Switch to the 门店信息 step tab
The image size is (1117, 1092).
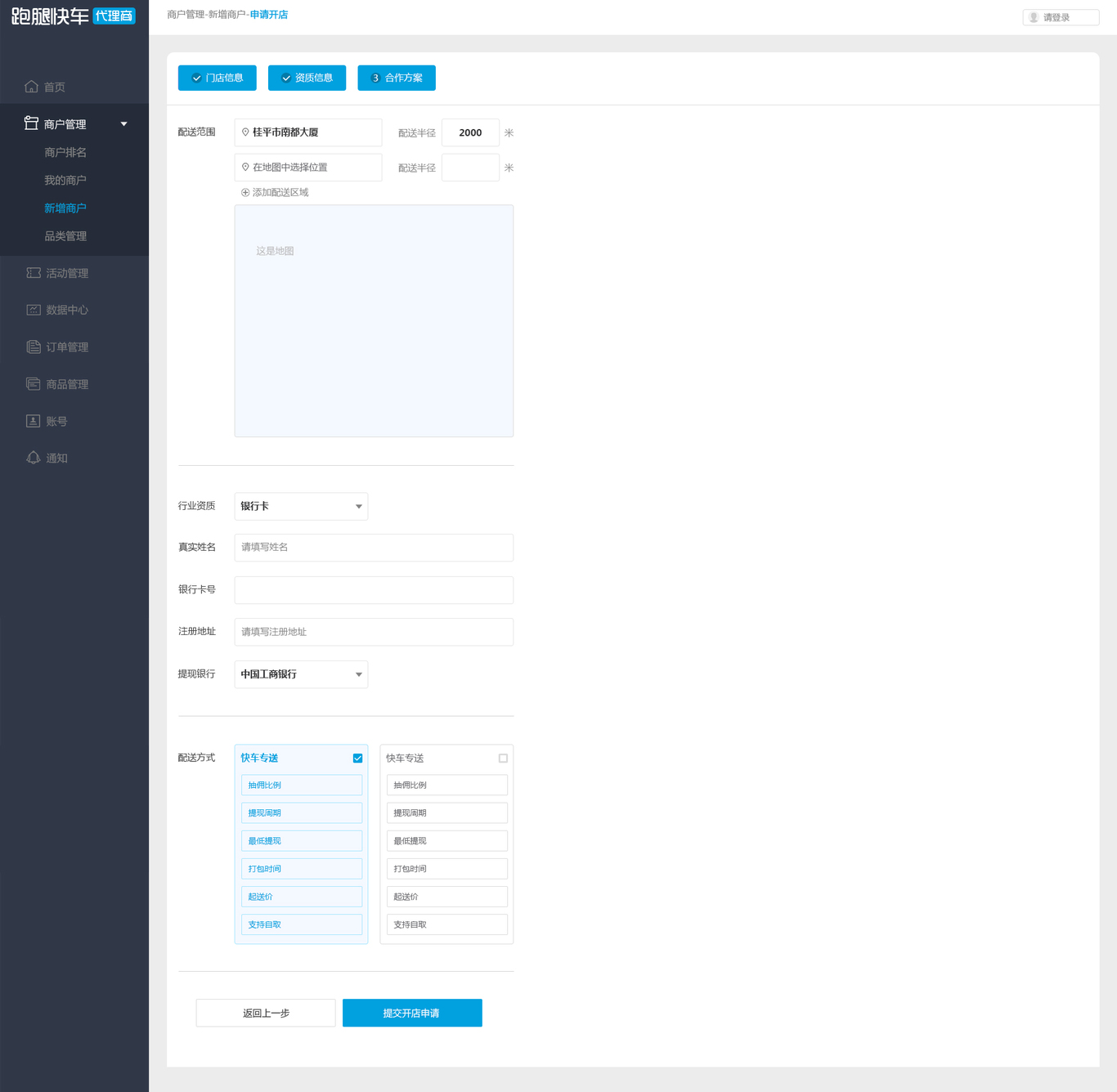[x=218, y=78]
